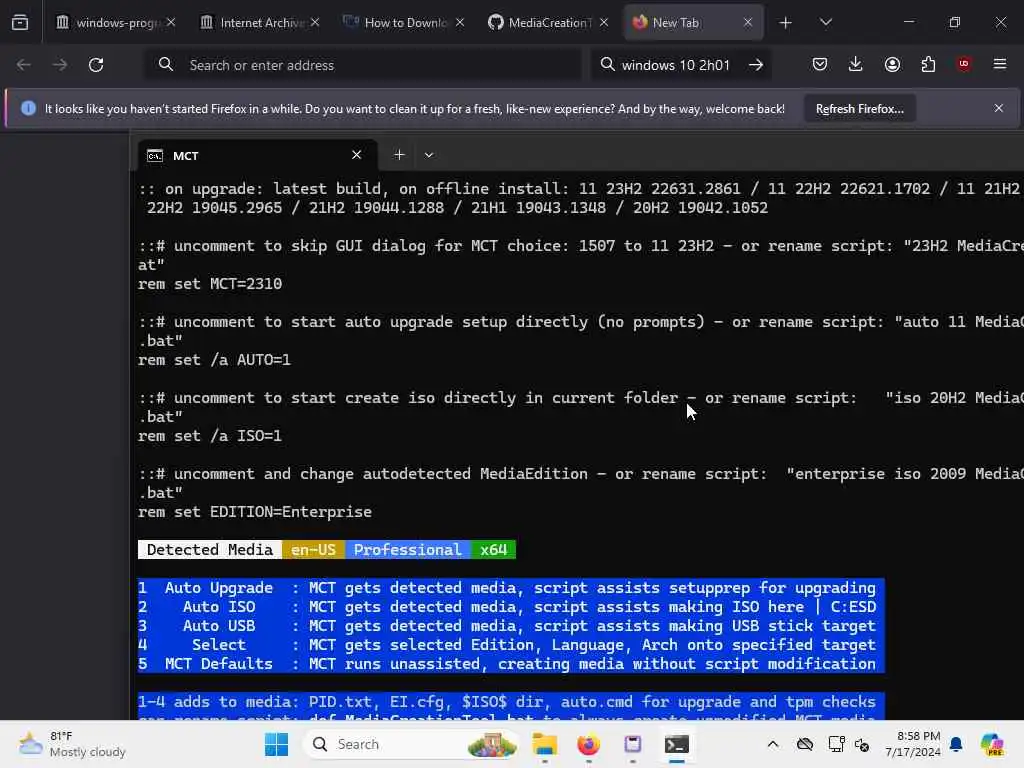1024x768 pixels.
Task: Open the uBlock Origin extension icon
Action: tap(964, 64)
